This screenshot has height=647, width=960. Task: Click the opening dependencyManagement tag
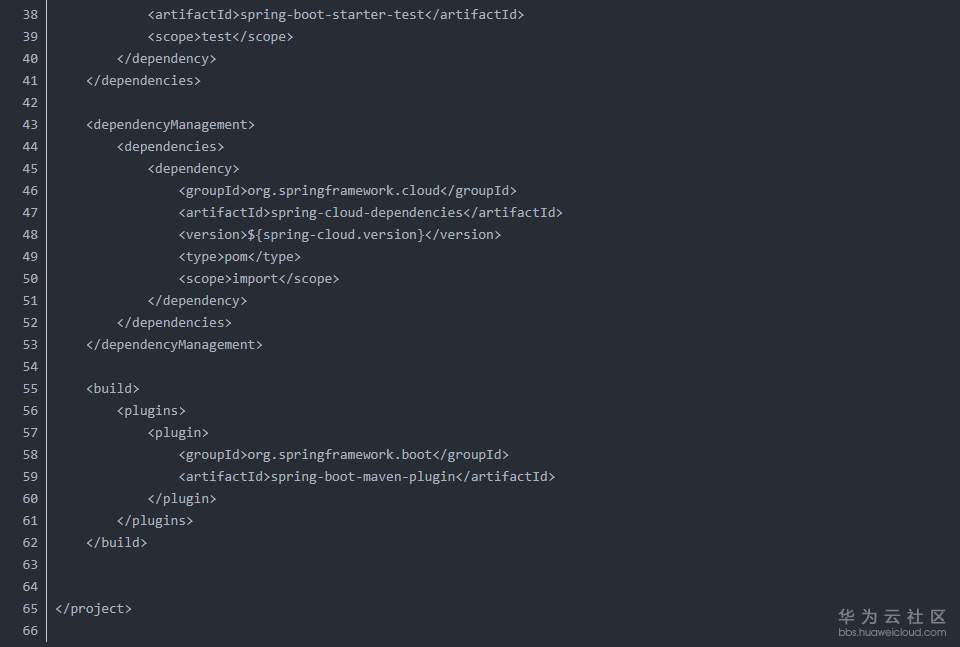(171, 125)
